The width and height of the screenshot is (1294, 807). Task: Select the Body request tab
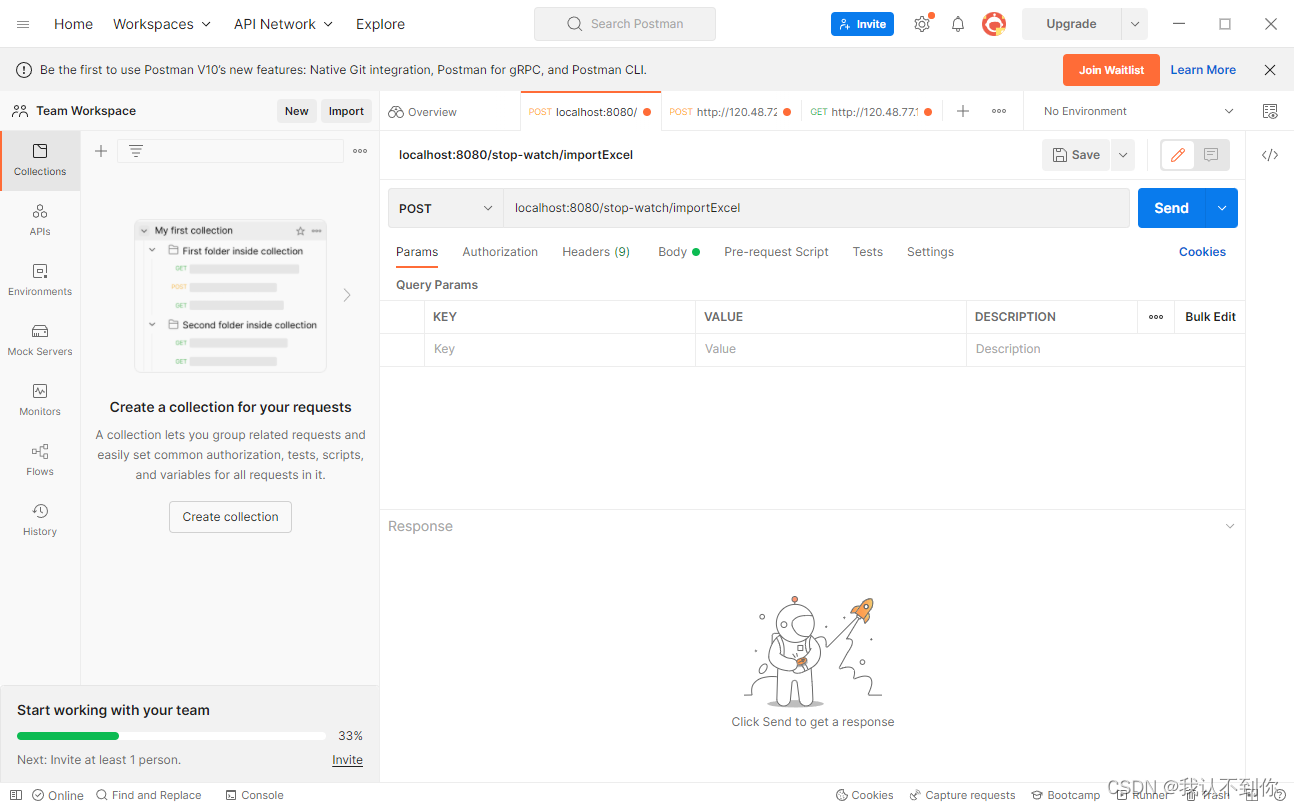click(679, 252)
